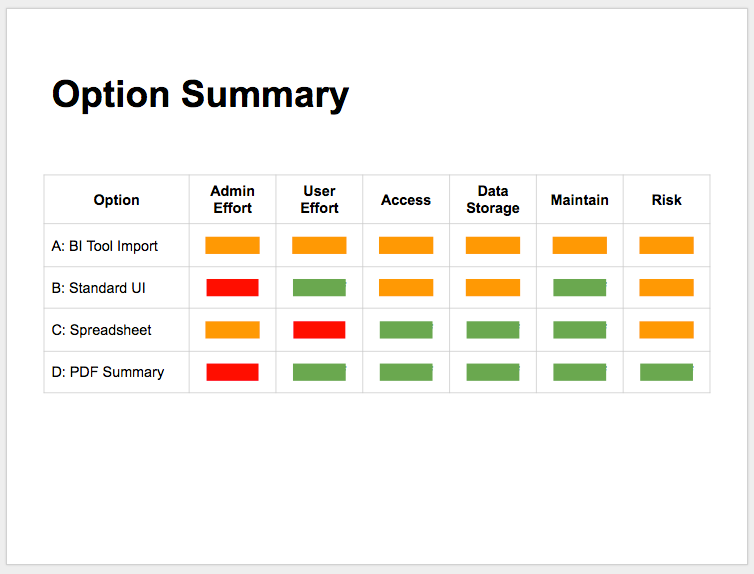The width and height of the screenshot is (754, 574).
Task: Select orange Risk bar for BI Tool Import
Action: coord(667,246)
